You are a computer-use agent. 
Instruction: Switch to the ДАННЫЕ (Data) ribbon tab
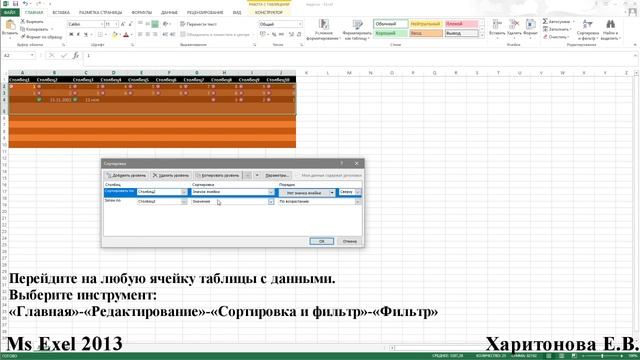pyautogui.click(x=169, y=13)
